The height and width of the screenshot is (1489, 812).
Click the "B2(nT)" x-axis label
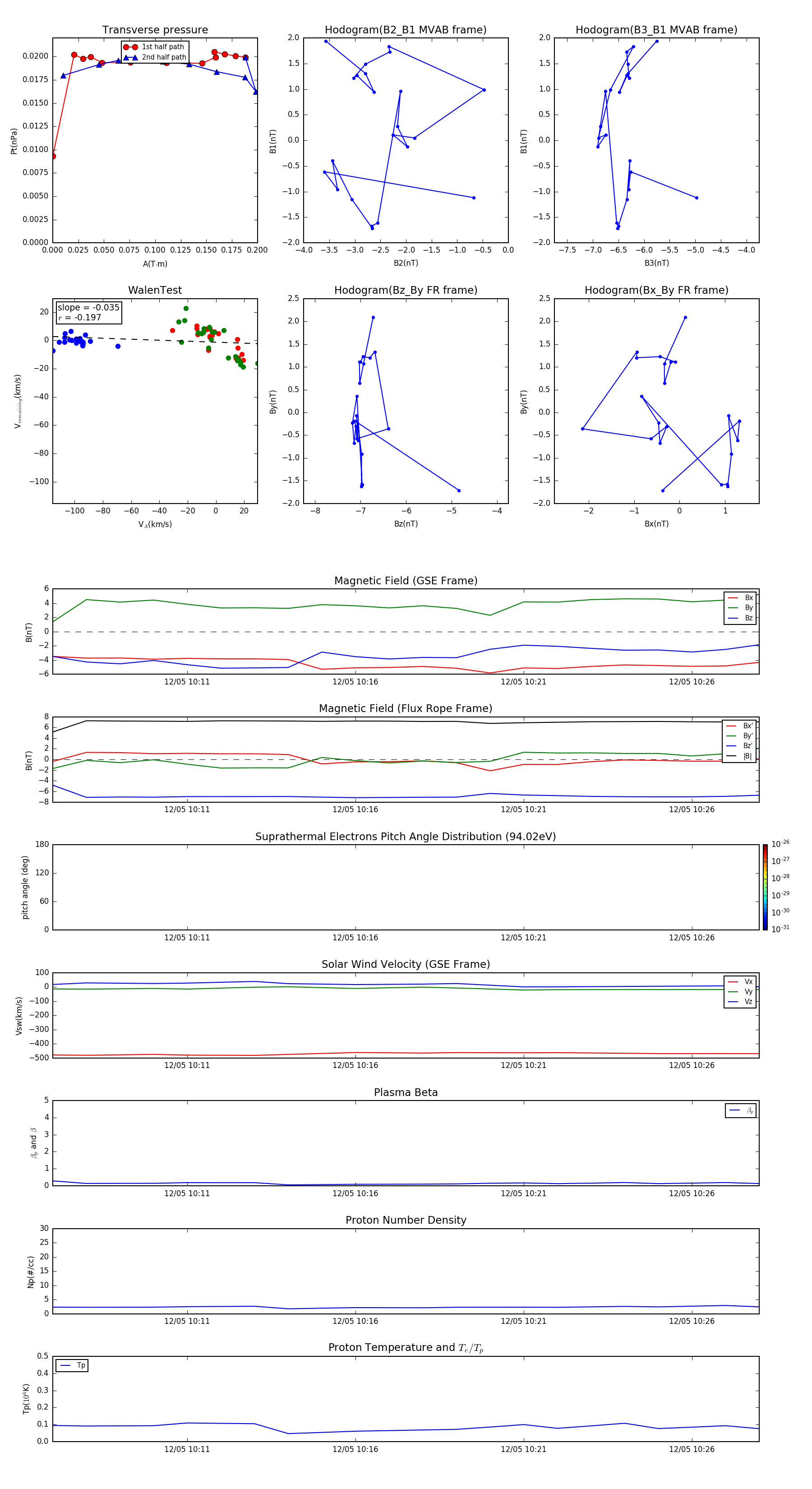(x=406, y=263)
